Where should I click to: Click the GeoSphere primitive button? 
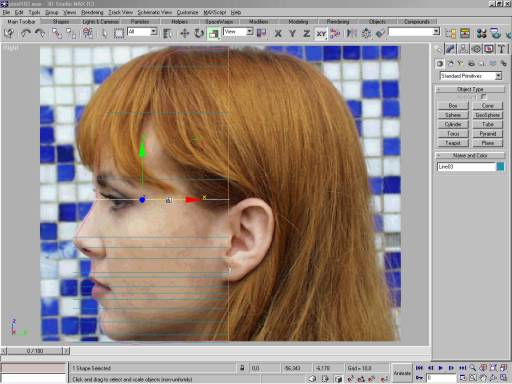pyautogui.click(x=488, y=115)
